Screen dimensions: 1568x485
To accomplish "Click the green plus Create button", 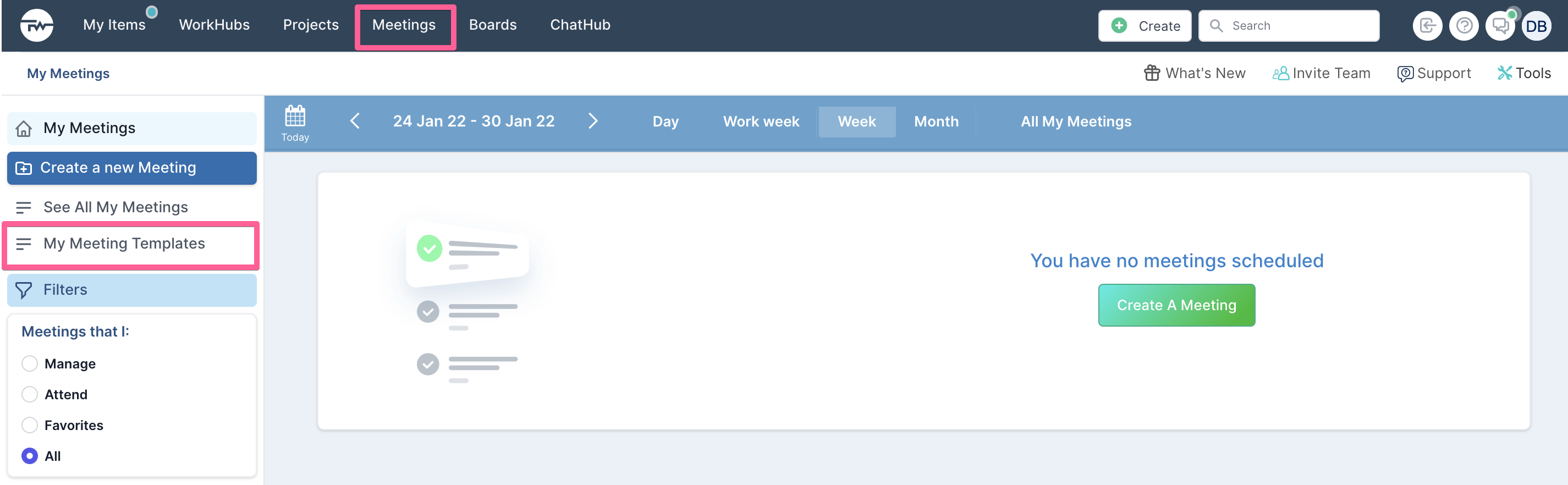I will pos(1145,25).
